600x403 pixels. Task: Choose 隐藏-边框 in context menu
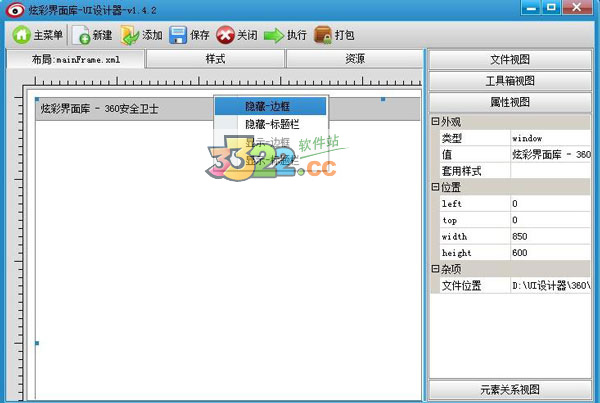coord(270,106)
